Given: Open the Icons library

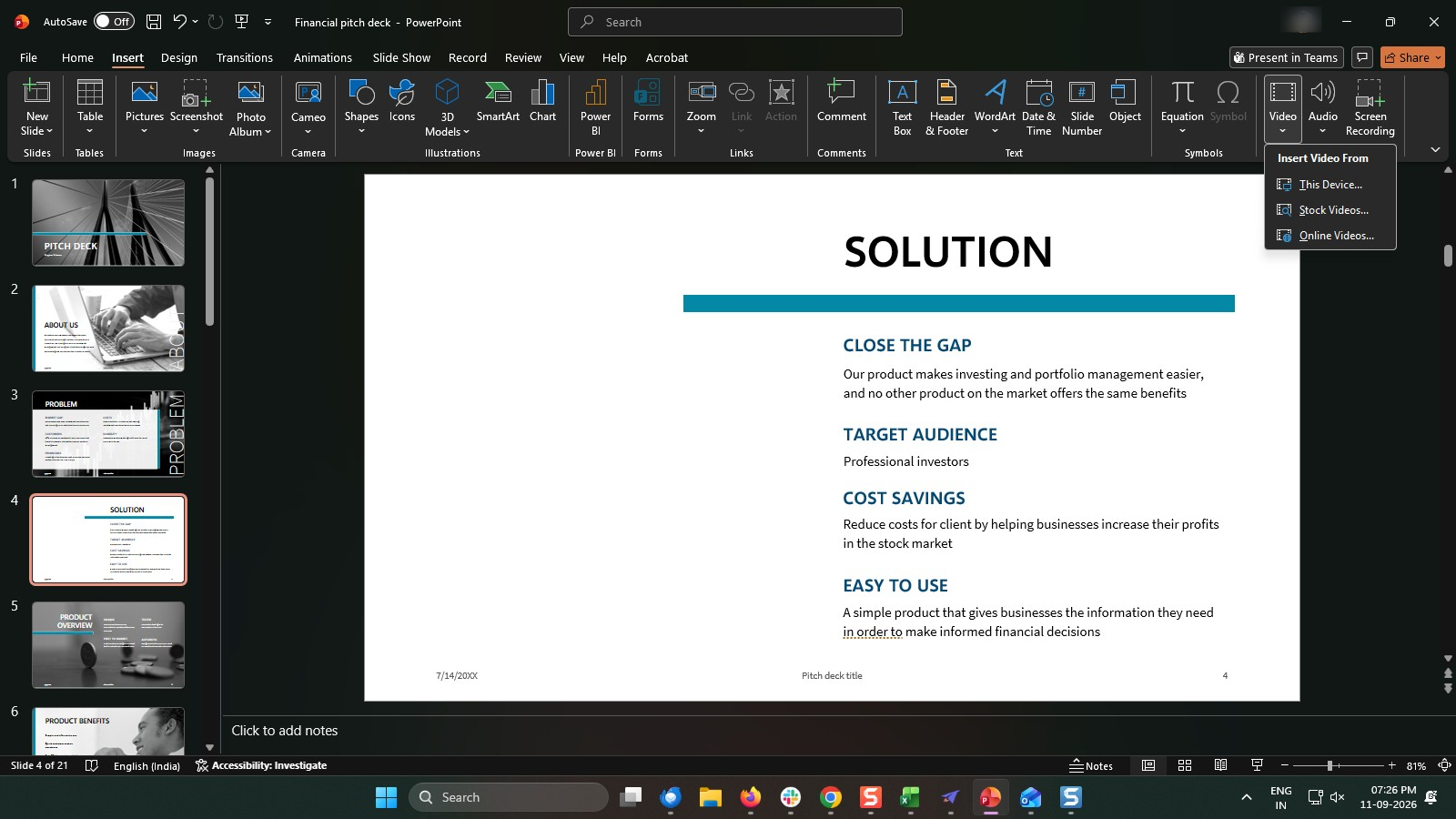Looking at the screenshot, I should click(x=401, y=101).
